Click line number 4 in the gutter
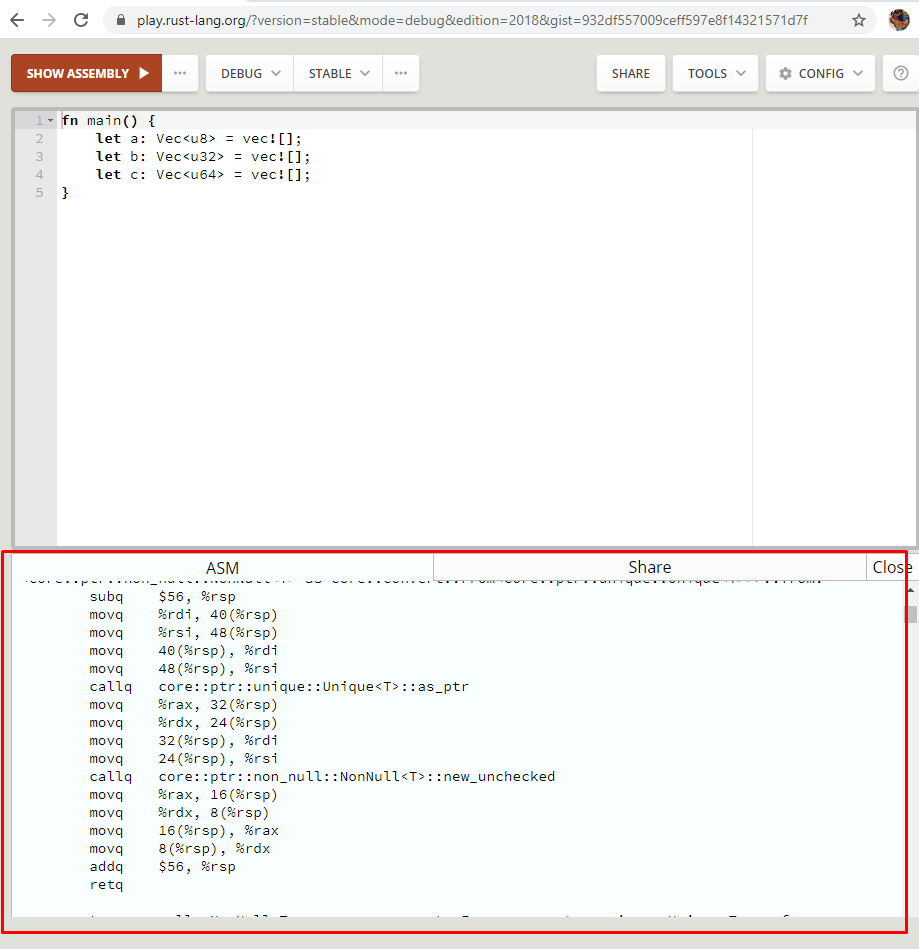 [x=39, y=175]
